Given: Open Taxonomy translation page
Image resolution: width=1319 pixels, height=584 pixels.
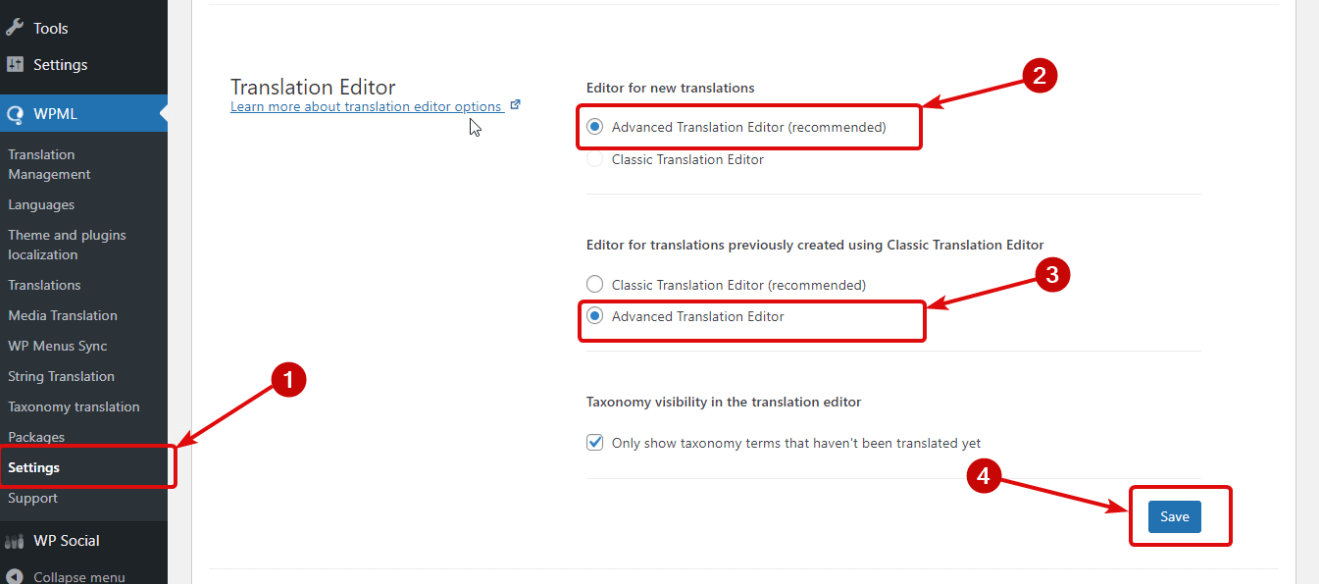Looking at the screenshot, I should 73,407.
